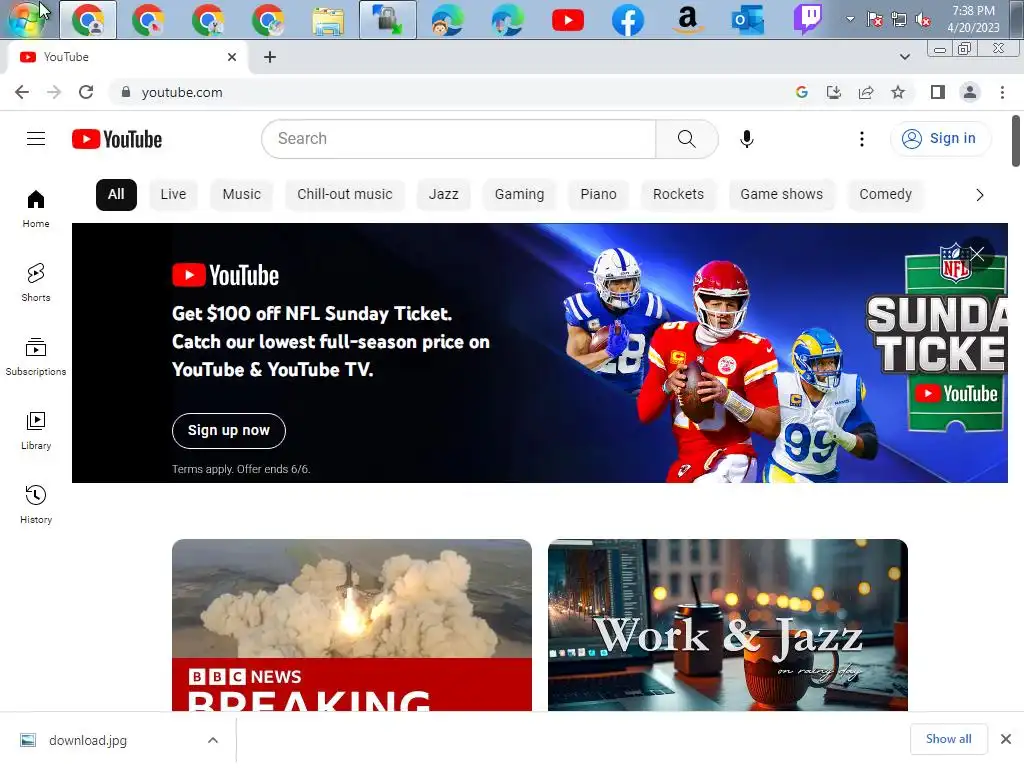Start voice search with microphone icon
Image resolution: width=1024 pixels, height=768 pixels.
point(746,139)
